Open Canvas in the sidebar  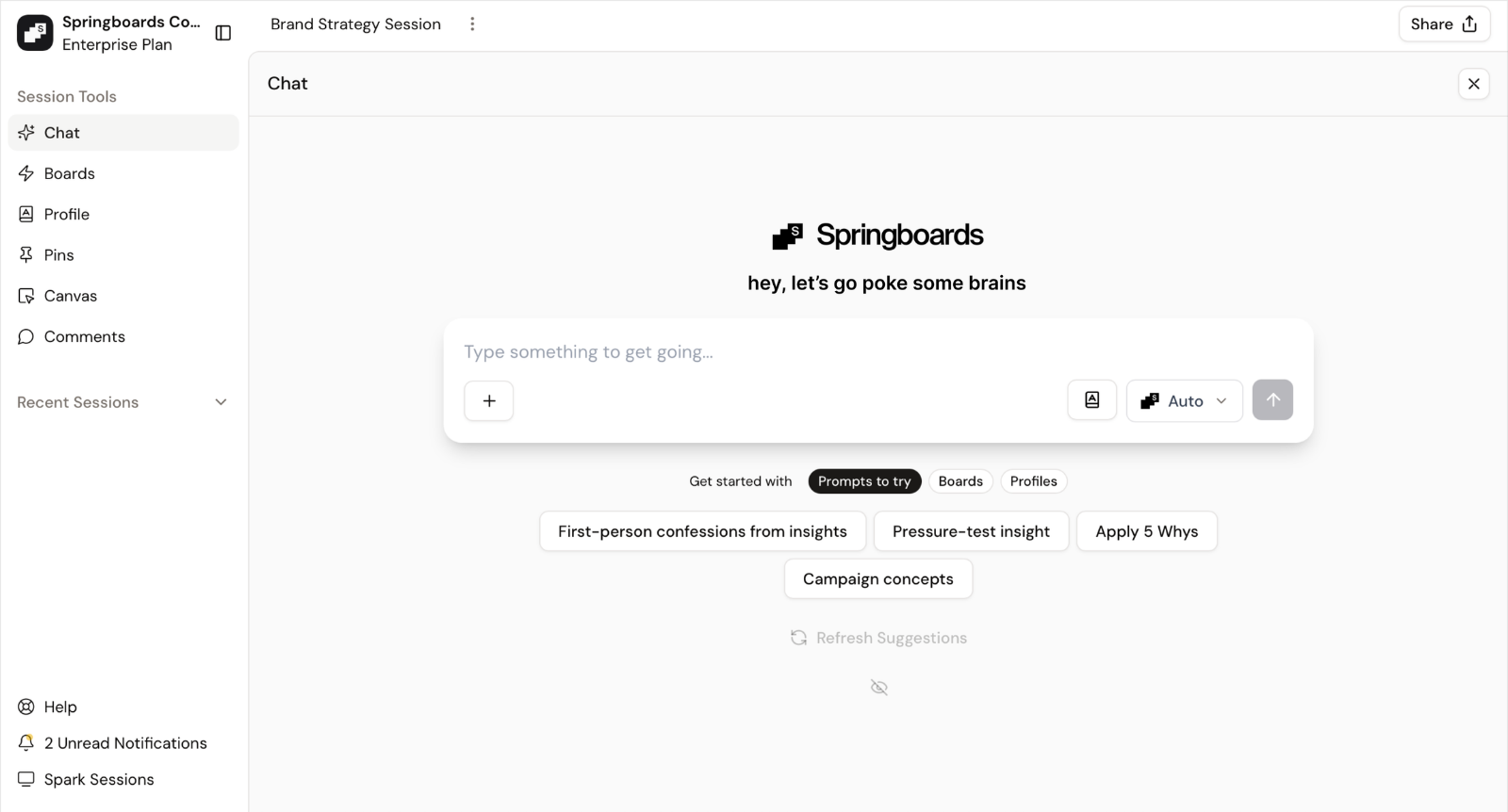tap(123, 296)
